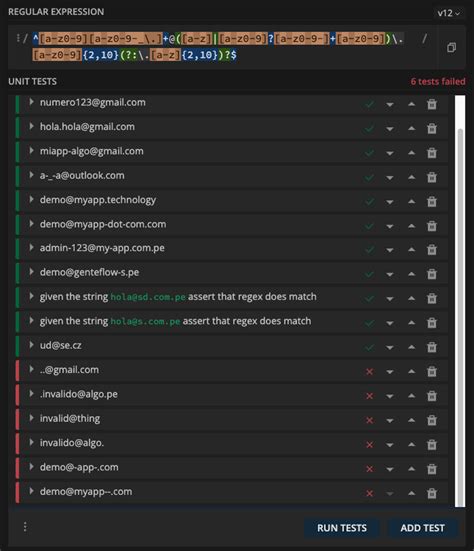
Task: Expand the miapp-algo@gmail.com test row
Action: click(x=31, y=151)
